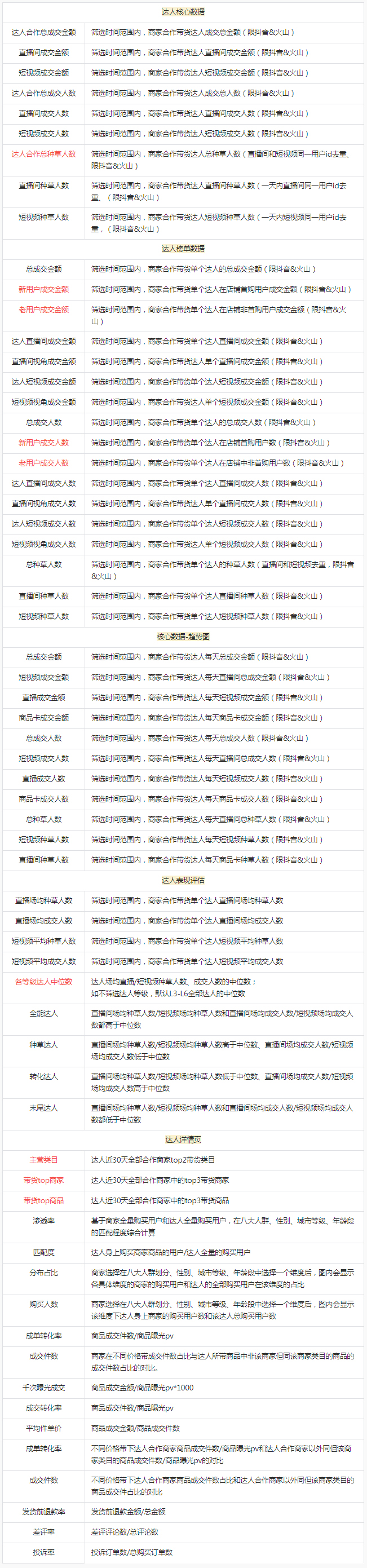
Task: Click the 匹配度 description about 达人全量的购买用户
Action: tap(171, 1252)
